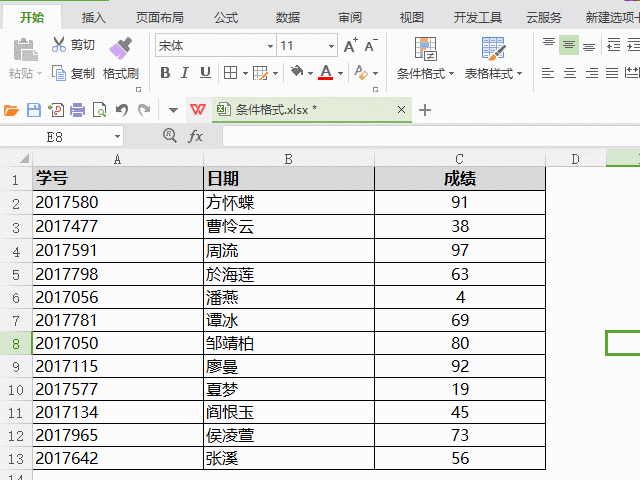Open the Name Box E8 dropdown

pyautogui.click(x=117, y=137)
